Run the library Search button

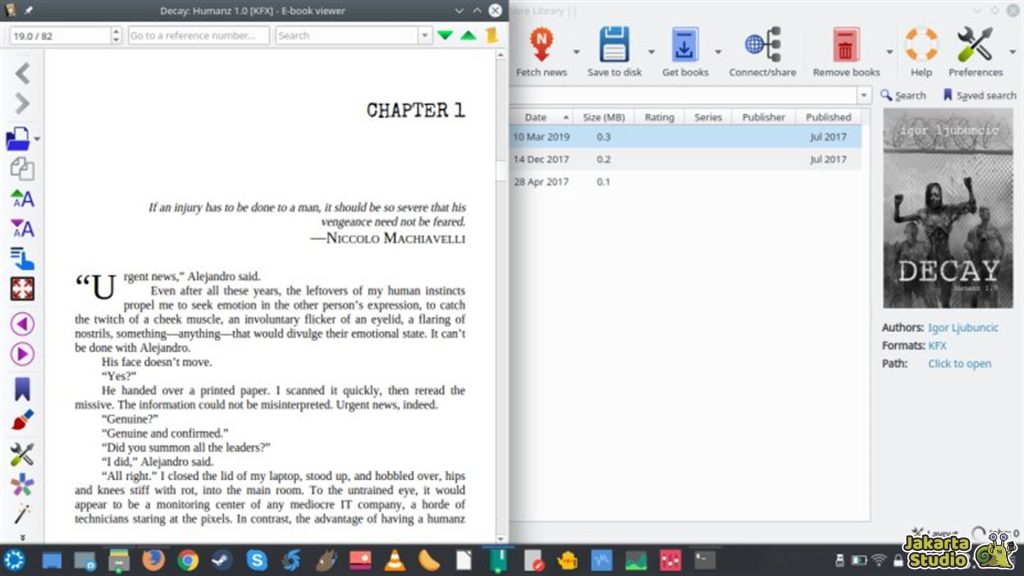tap(903, 95)
